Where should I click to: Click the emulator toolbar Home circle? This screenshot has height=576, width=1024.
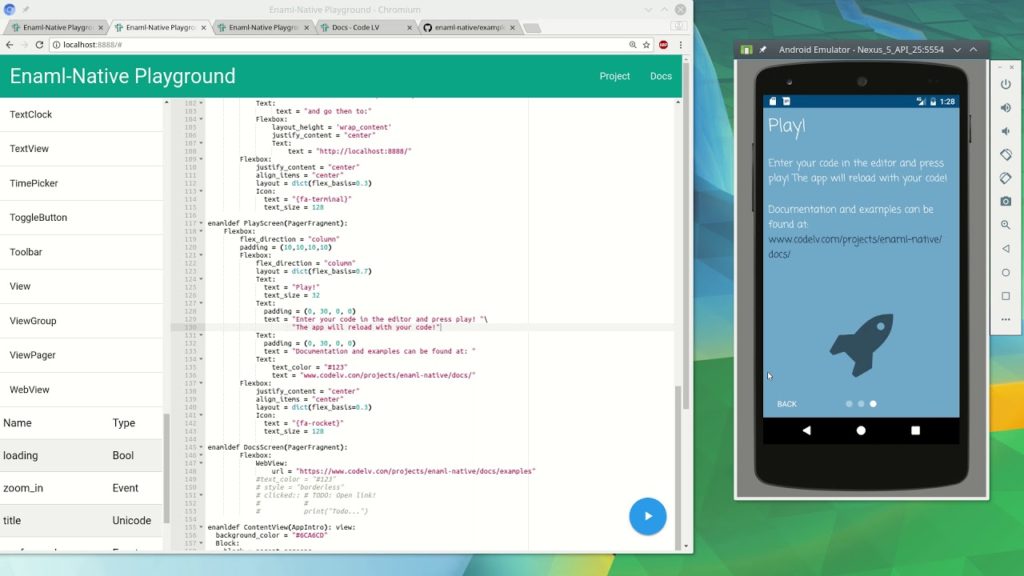click(x=1006, y=272)
